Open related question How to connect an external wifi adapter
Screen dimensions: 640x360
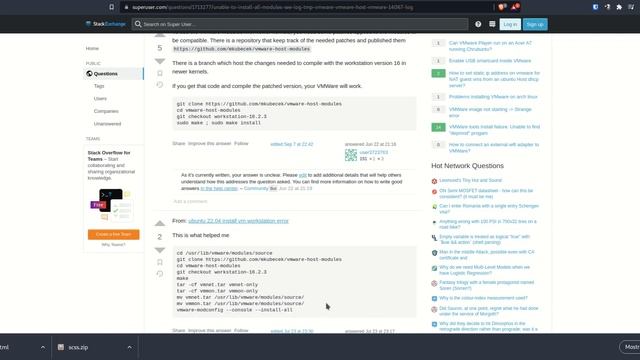pyautogui.click(x=493, y=147)
